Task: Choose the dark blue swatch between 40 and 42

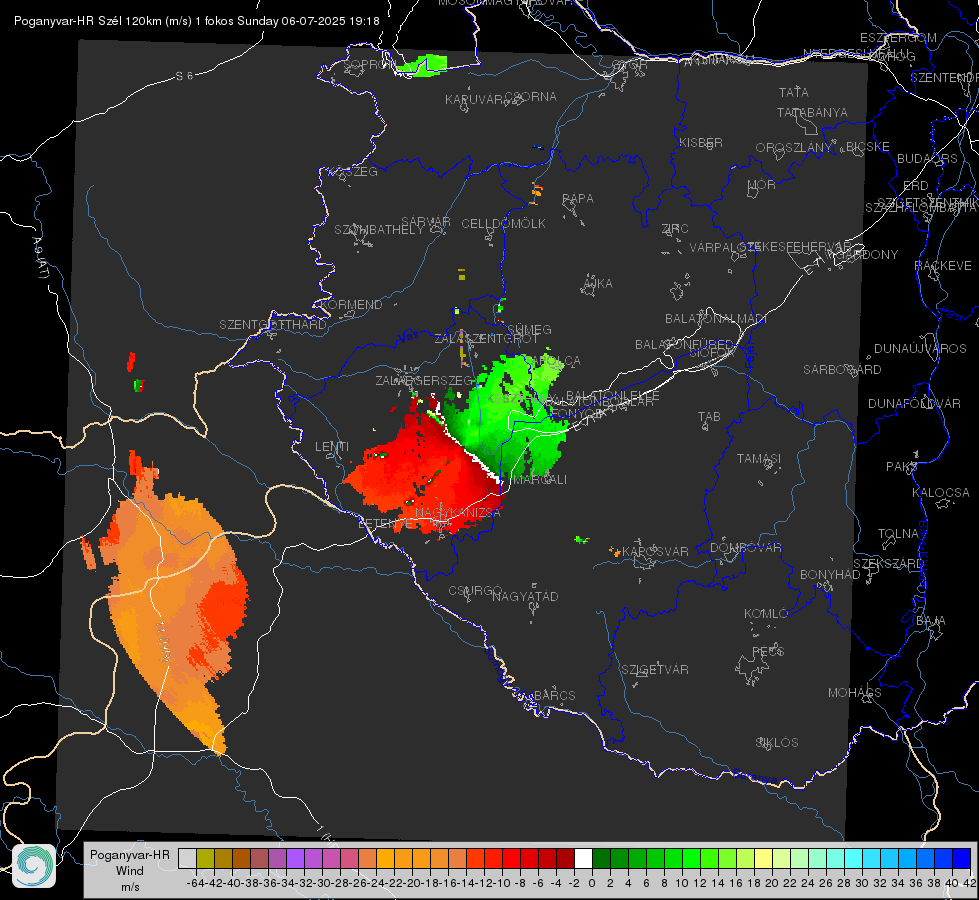Action: coord(961,858)
